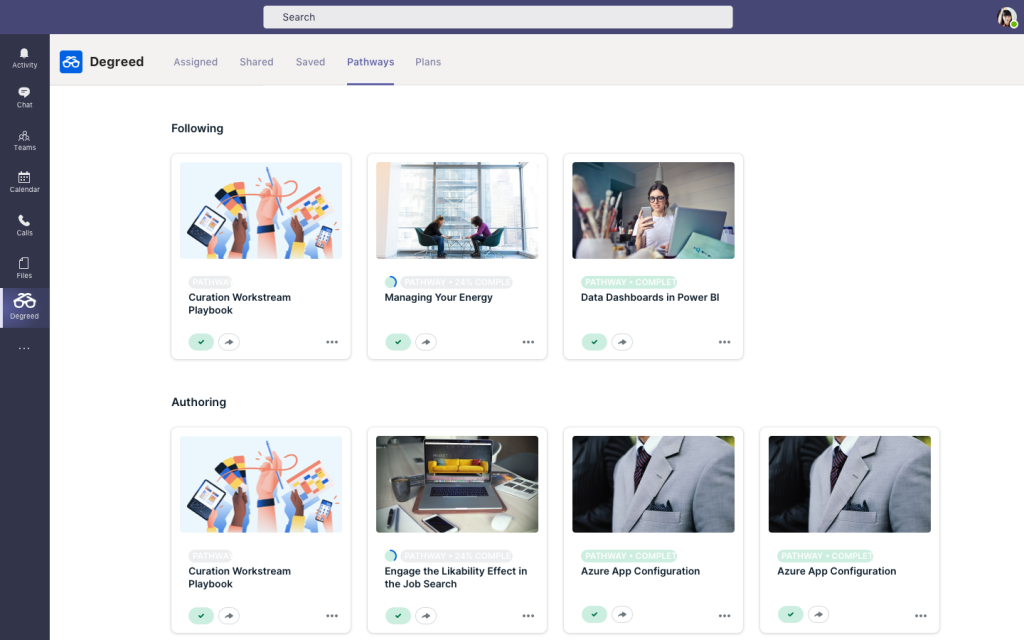Image resolution: width=1024 pixels, height=640 pixels.
Task: Open more options for Managing Your Energy card
Action: [x=528, y=342]
